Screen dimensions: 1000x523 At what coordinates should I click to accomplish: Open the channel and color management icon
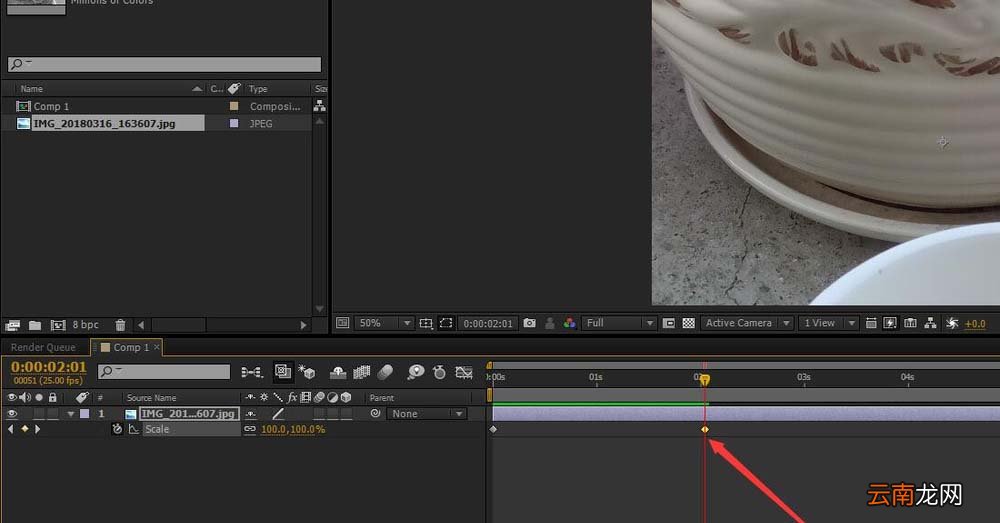pos(570,323)
